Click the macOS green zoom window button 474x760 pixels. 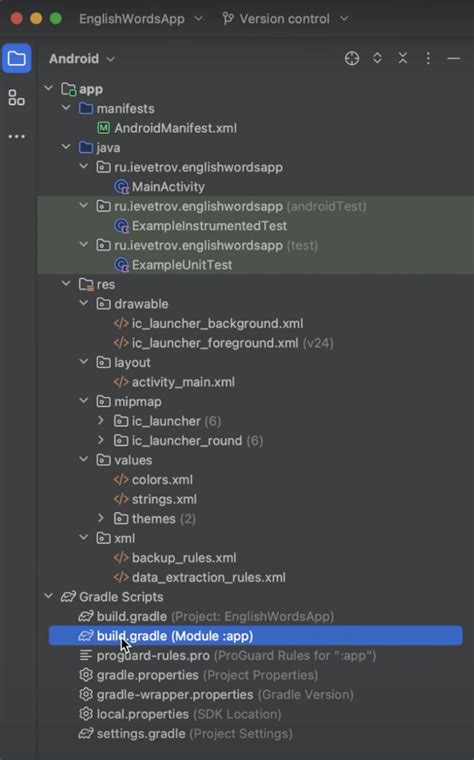(x=56, y=18)
